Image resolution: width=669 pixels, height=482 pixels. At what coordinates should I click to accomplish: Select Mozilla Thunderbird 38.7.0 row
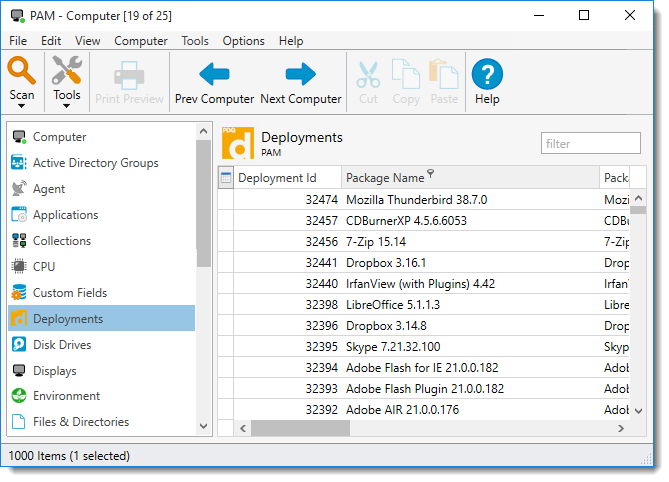coord(424,200)
